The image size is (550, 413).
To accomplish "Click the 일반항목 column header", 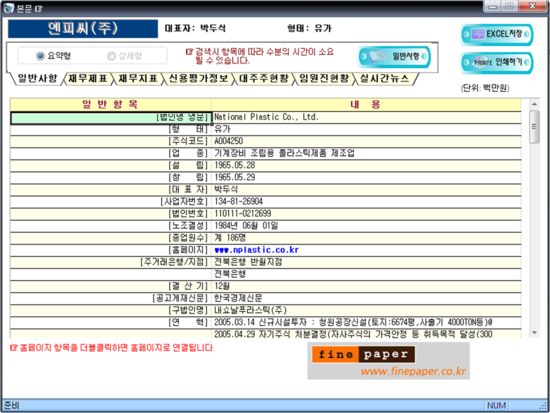I will (x=110, y=105).
